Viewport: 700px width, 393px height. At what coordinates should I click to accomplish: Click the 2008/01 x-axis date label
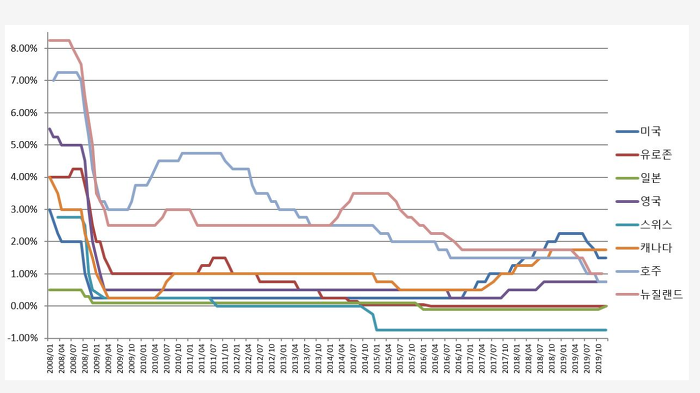coord(50,358)
